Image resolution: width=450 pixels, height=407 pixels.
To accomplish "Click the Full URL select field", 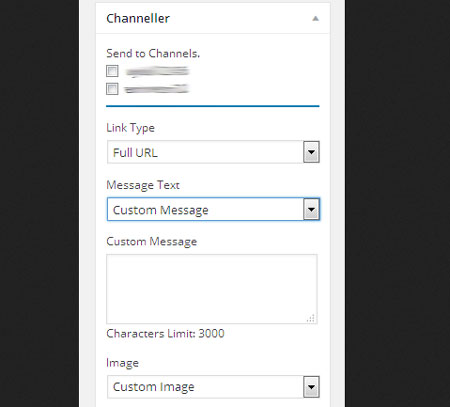I will click(213, 152).
